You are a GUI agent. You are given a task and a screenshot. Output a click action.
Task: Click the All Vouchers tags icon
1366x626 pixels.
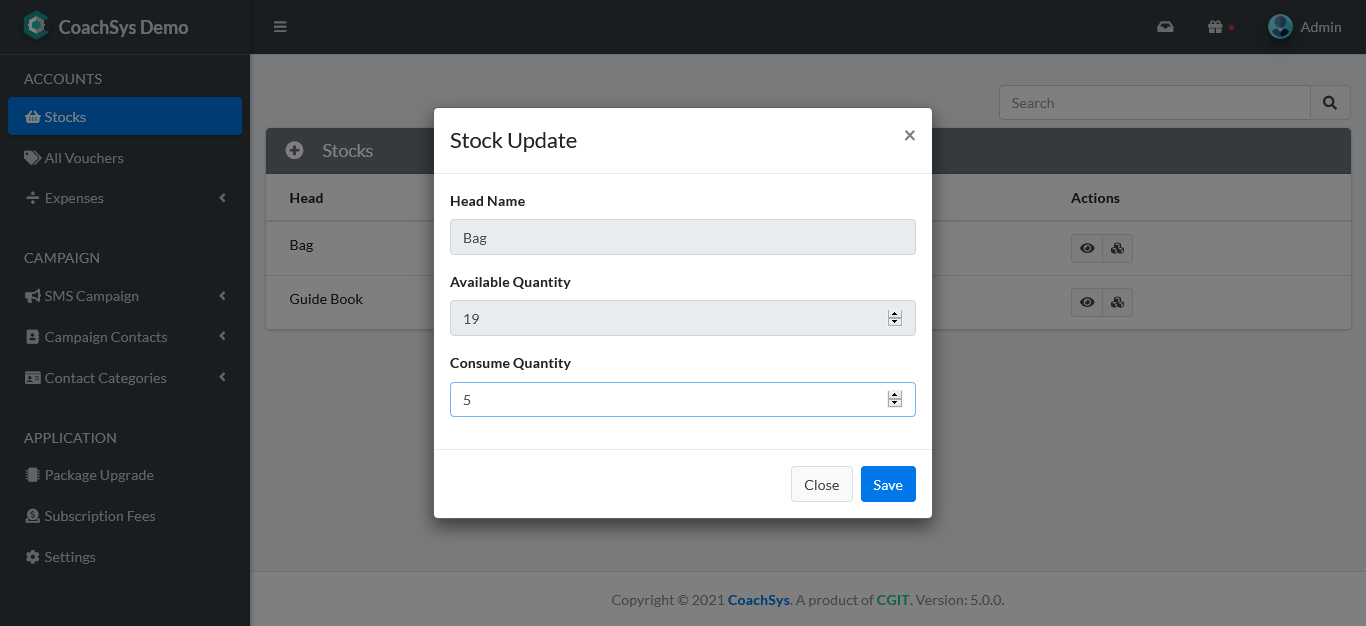pos(32,158)
